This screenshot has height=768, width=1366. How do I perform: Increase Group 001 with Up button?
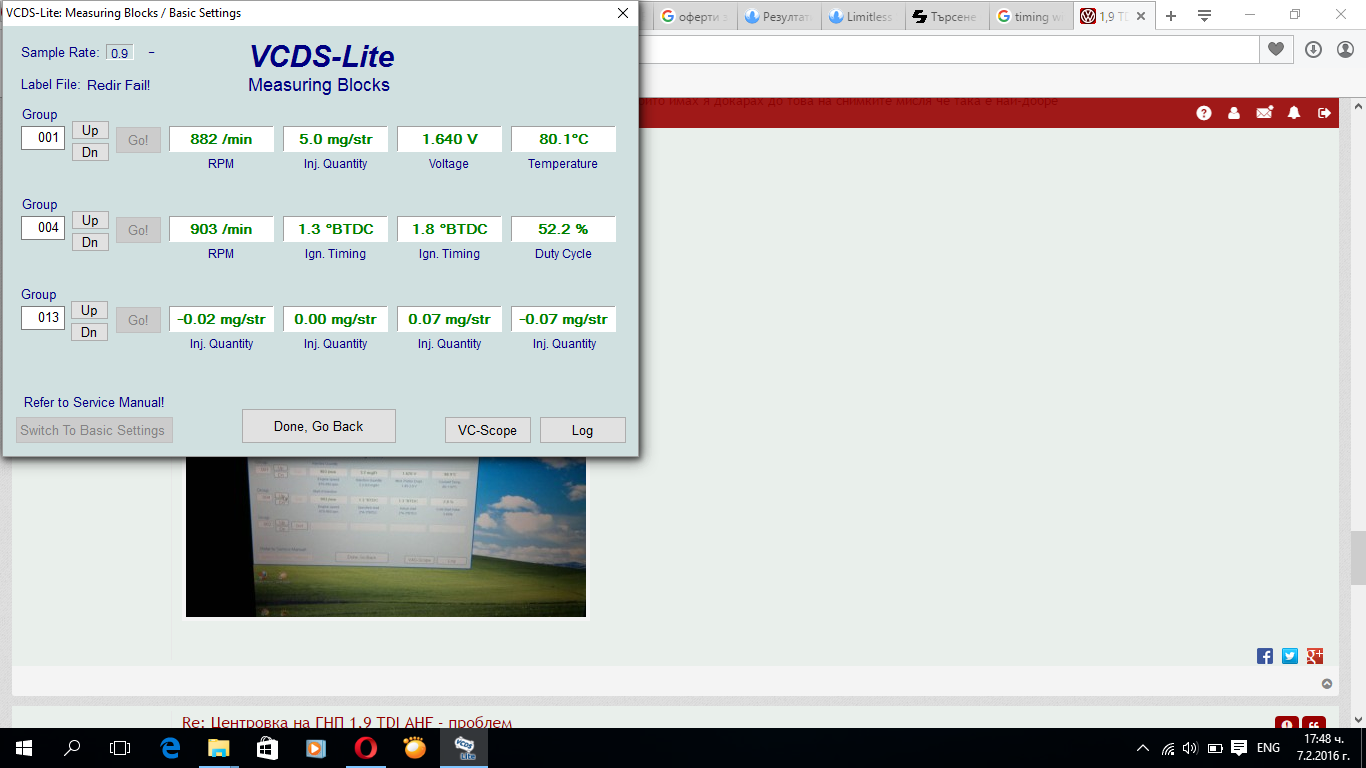tap(90, 130)
